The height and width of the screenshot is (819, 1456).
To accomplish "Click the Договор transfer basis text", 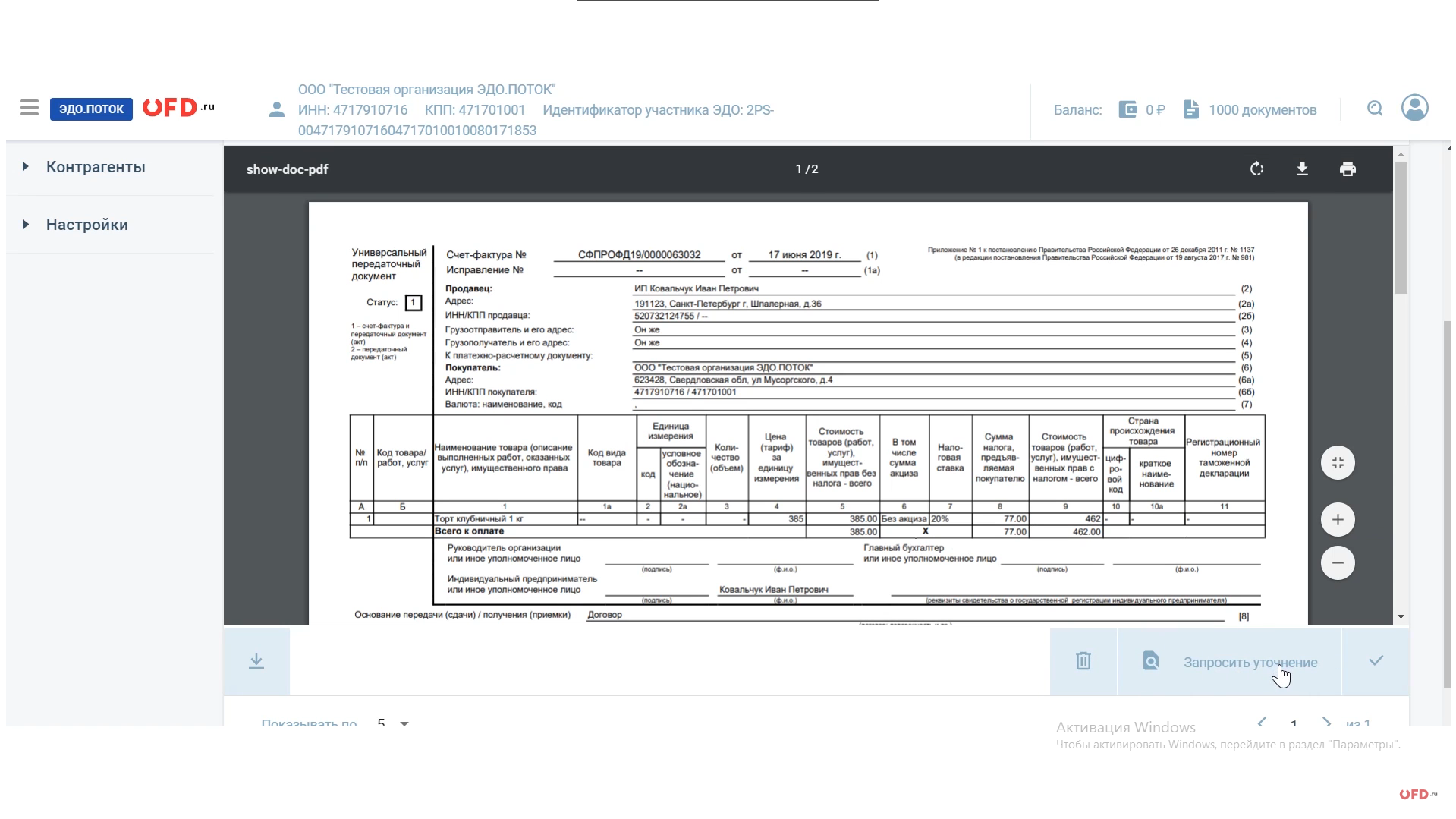I will click(604, 615).
